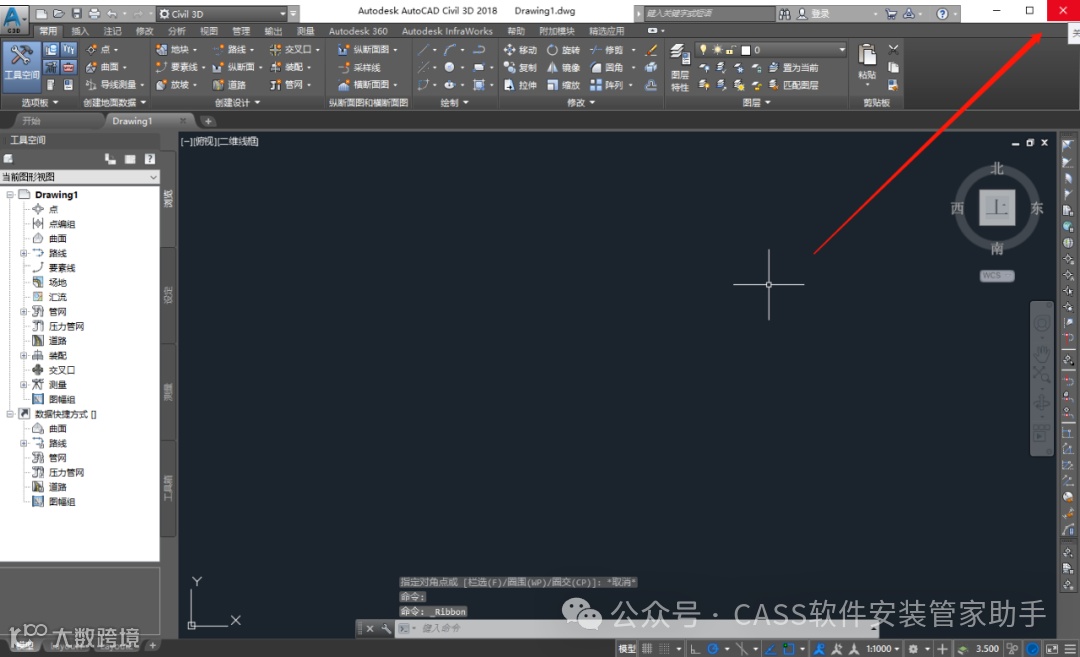1080x657 pixels.
Task: Open the 1:1000 annotation scale dropdown
Action: tap(882, 649)
